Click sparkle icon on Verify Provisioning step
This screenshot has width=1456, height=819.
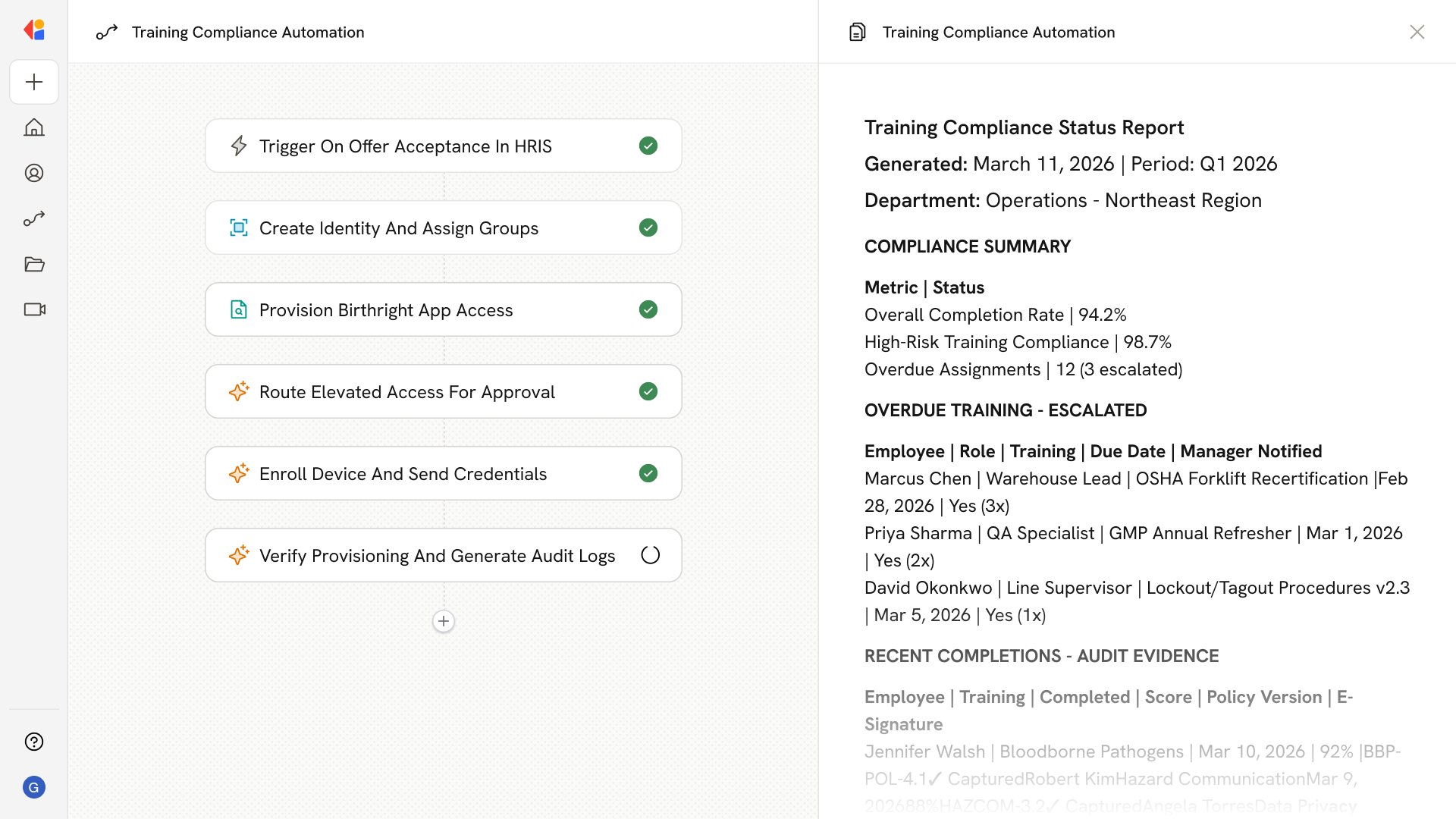coord(239,555)
